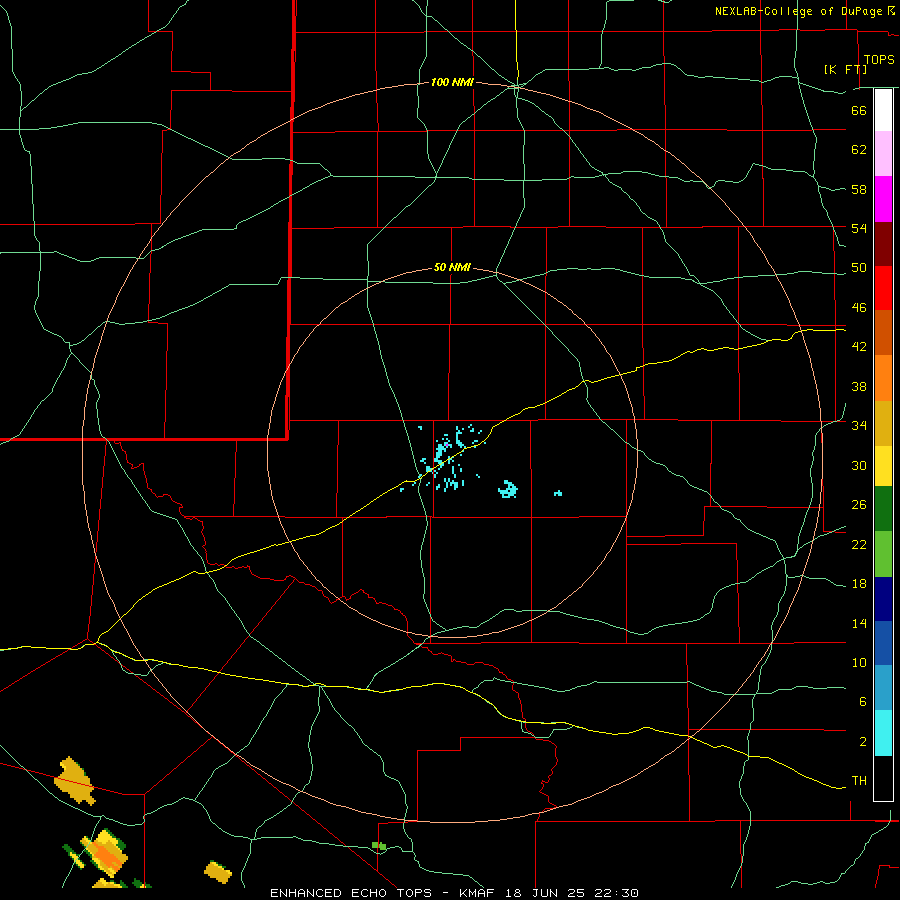Click the '18' legend value
This screenshot has width=900, height=900.
[x=859, y=584]
